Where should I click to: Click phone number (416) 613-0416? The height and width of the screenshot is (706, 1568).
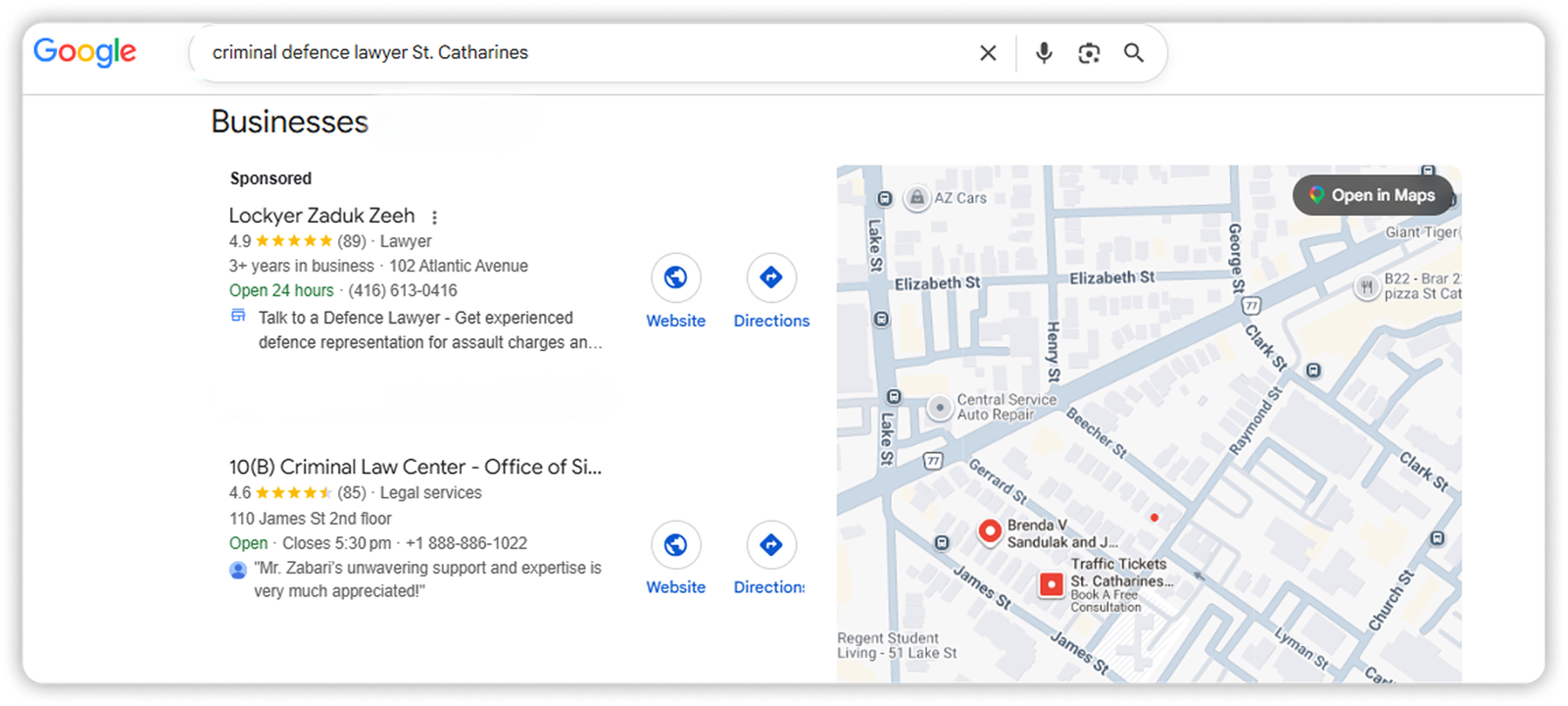pos(403,290)
